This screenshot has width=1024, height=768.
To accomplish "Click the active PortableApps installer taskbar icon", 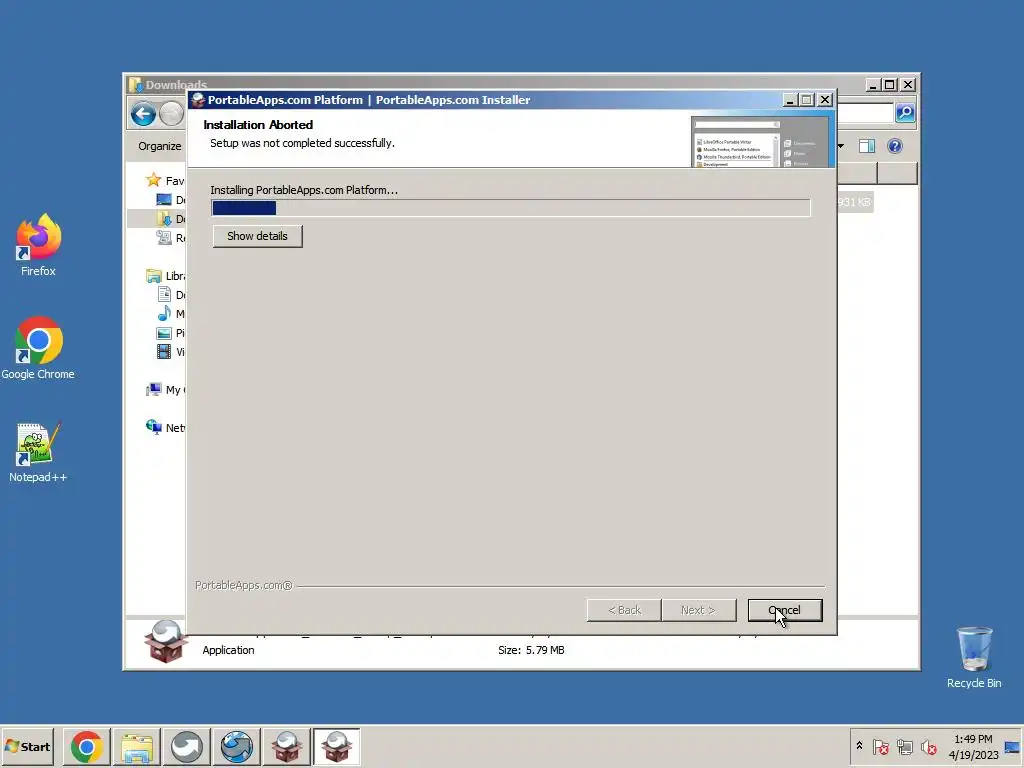I will [x=336, y=746].
